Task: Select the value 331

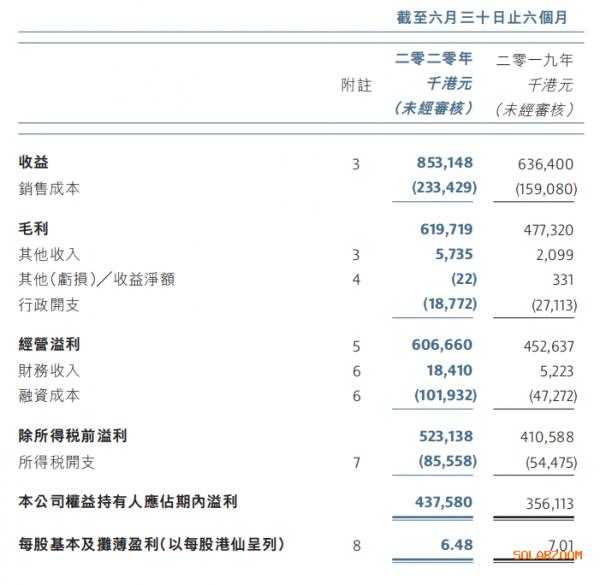Action: pos(562,280)
